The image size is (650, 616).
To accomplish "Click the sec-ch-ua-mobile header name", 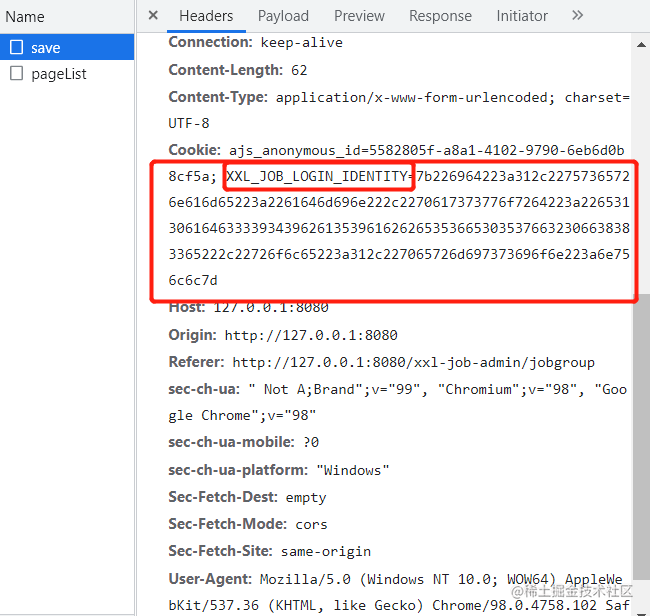I will pyautogui.click(x=231, y=442).
